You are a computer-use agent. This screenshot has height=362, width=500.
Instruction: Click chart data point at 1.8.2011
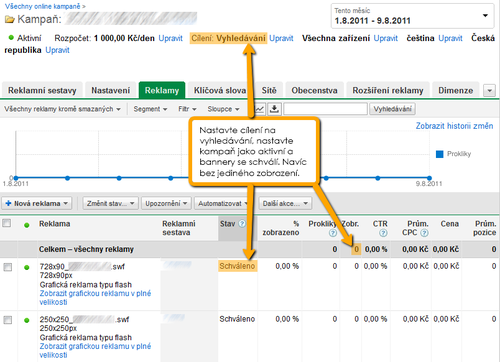tap(16, 178)
